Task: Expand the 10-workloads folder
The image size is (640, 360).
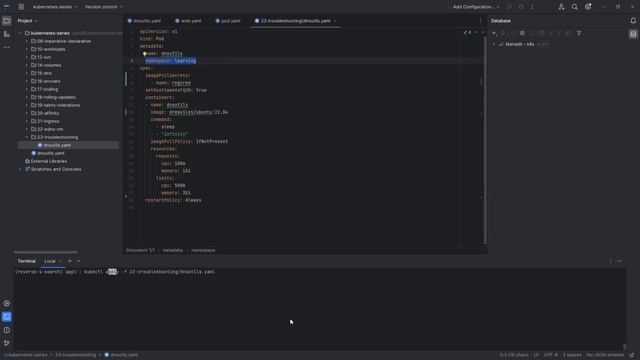Action: point(27,49)
